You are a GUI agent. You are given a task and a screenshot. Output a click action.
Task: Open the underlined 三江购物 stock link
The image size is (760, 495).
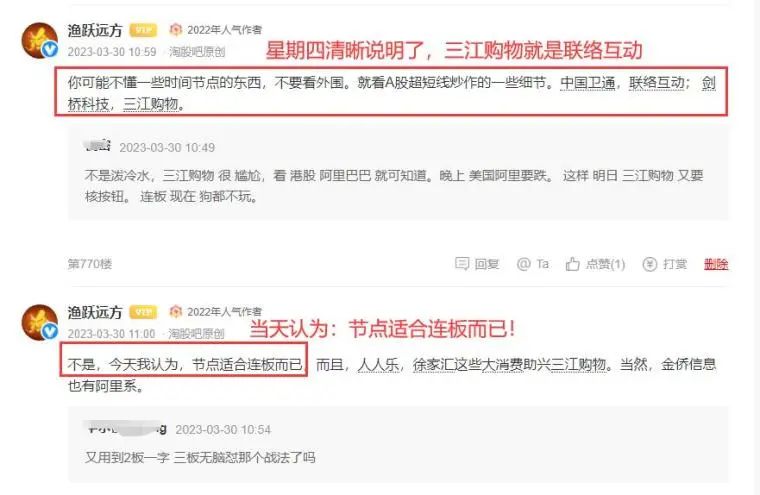pos(151,104)
